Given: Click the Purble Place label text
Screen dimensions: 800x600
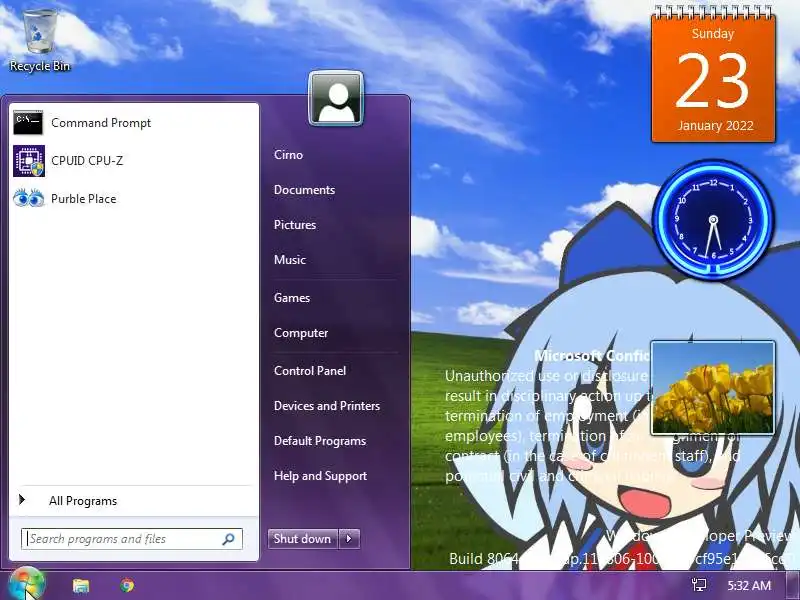Looking at the screenshot, I should [84, 199].
